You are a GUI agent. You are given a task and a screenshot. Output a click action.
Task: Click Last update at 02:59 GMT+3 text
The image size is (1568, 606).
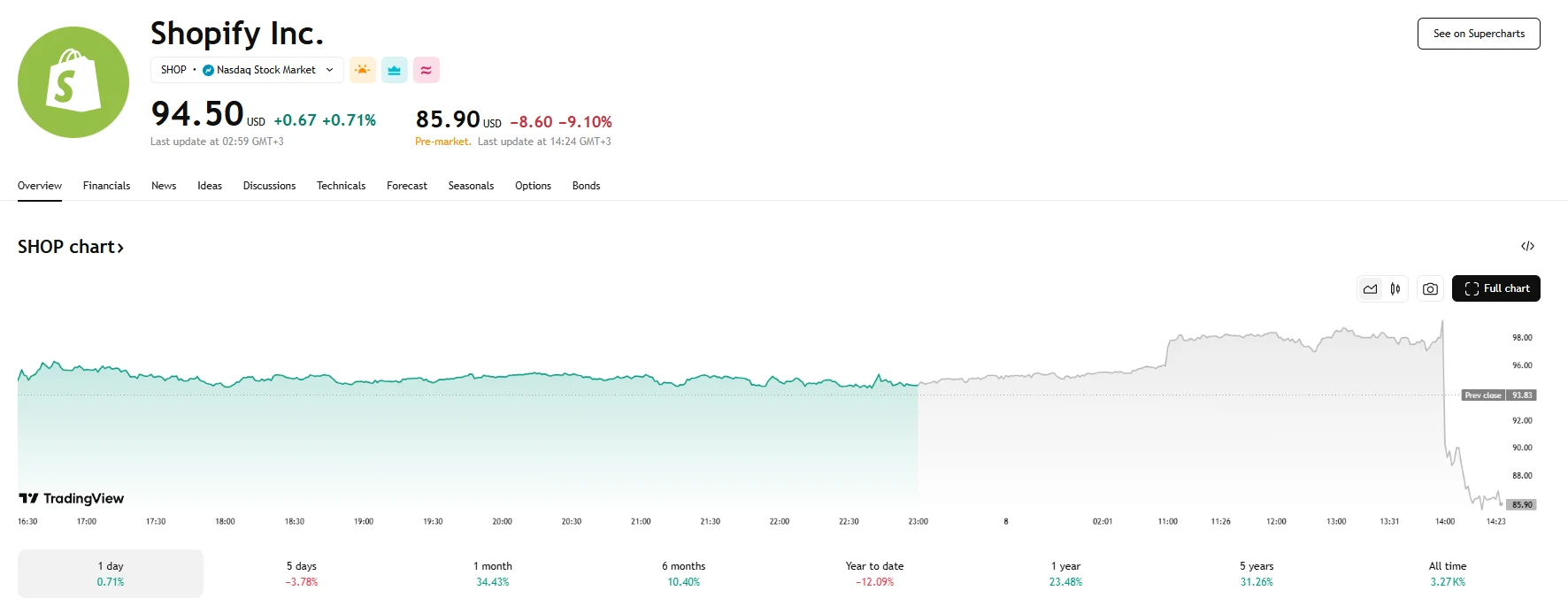pyautogui.click(x=217, y=142)
